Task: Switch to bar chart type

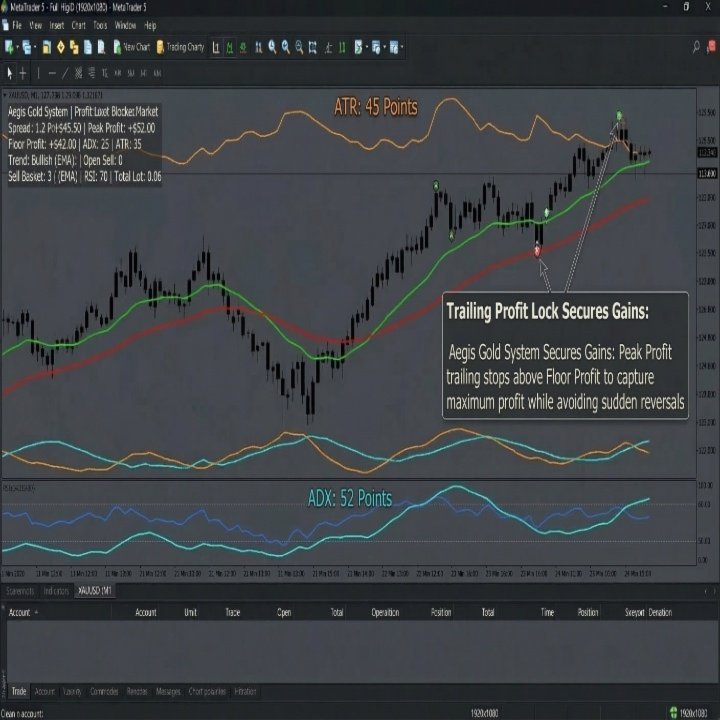Action: coord(216,47)
